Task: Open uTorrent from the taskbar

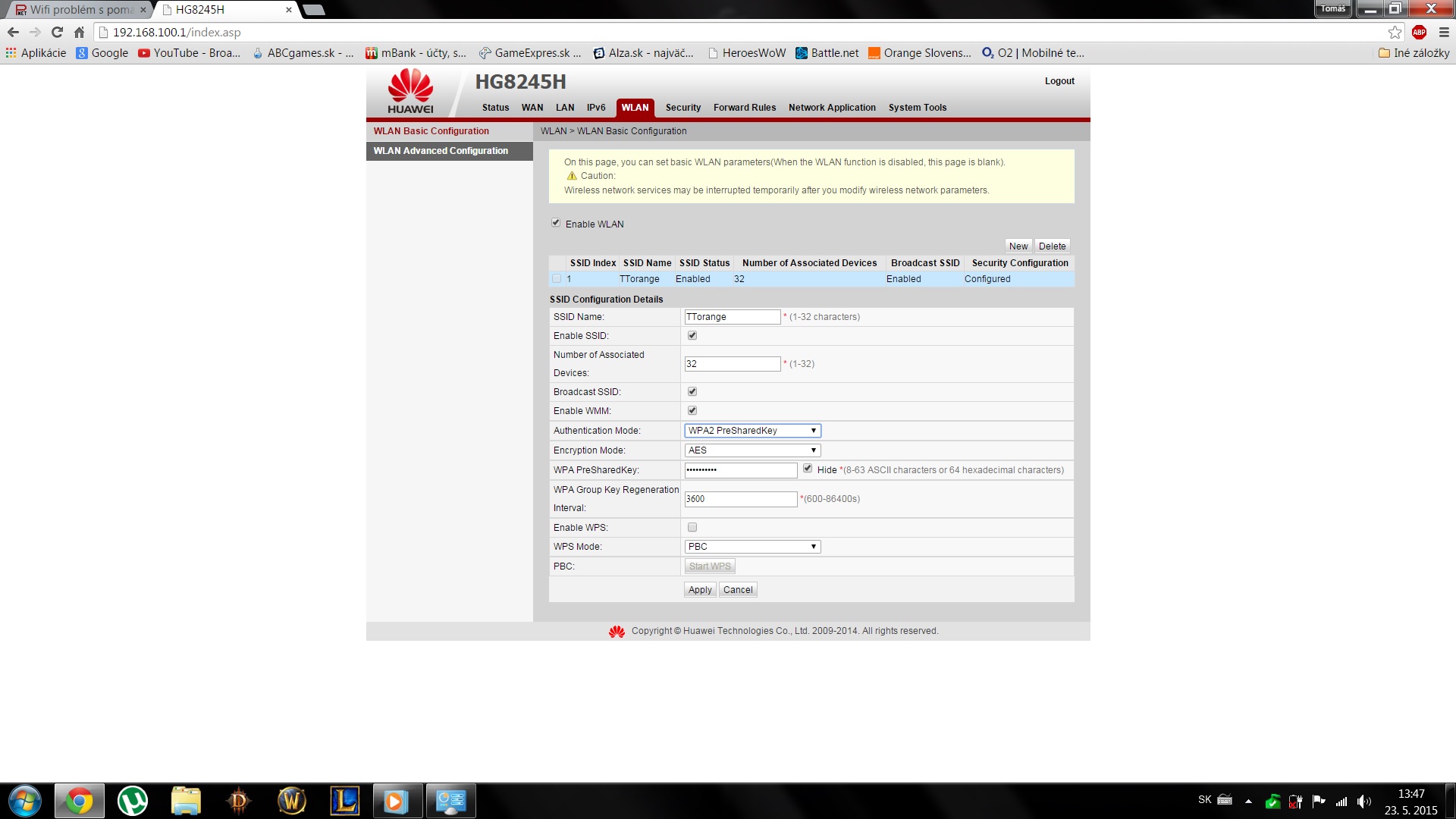Action: [133, 801]
